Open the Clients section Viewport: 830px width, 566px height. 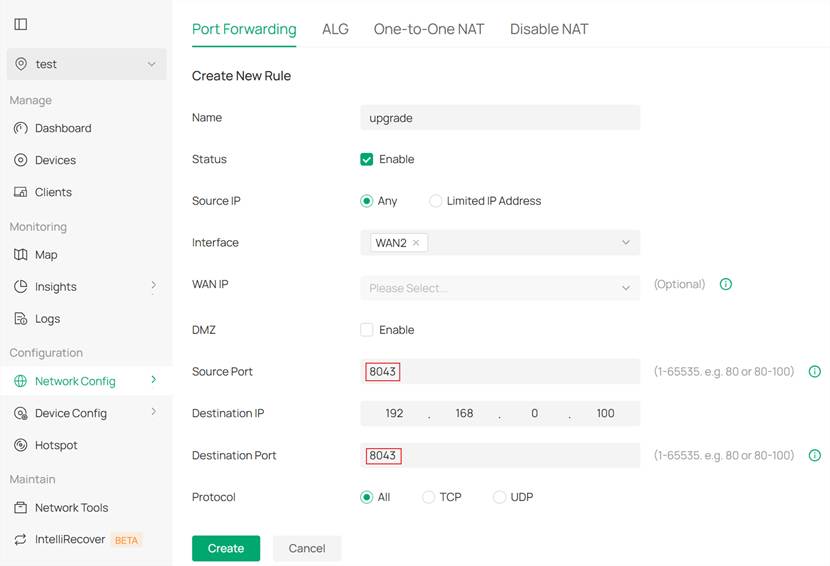click(x=53, y=192)
